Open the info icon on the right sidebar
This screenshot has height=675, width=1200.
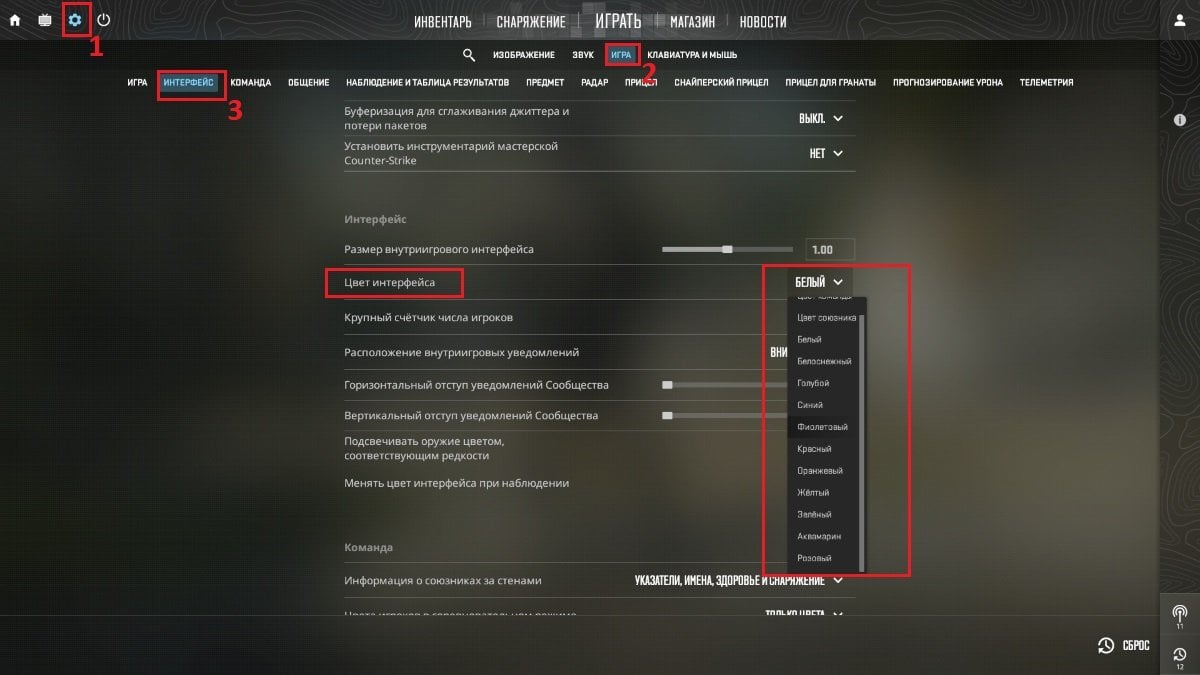[x=1179, y=120]
